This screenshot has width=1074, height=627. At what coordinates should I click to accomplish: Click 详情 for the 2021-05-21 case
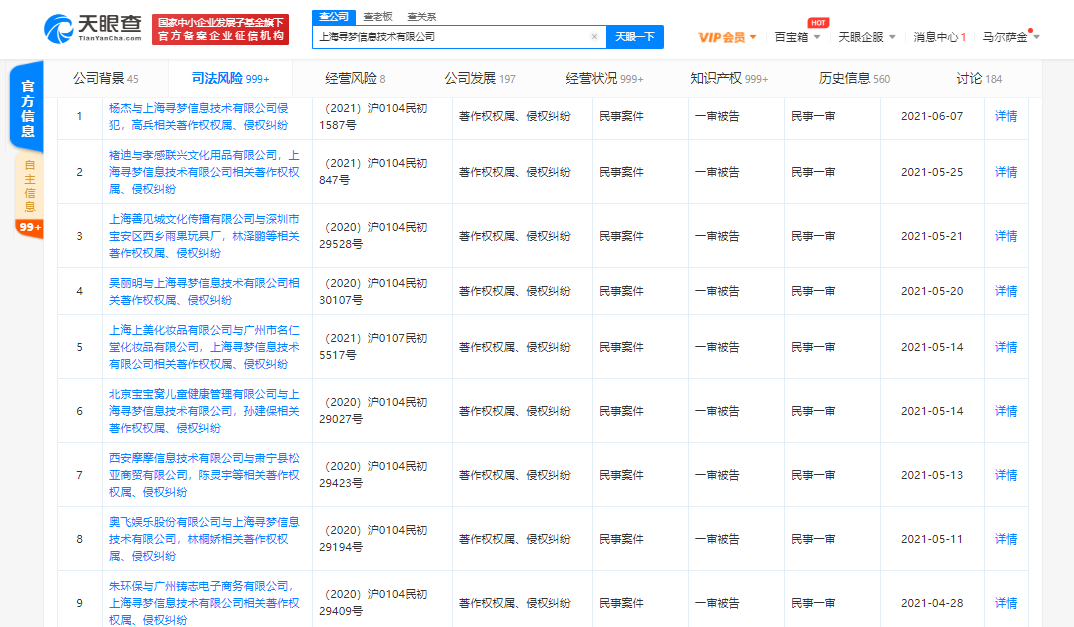[1006, 236]
